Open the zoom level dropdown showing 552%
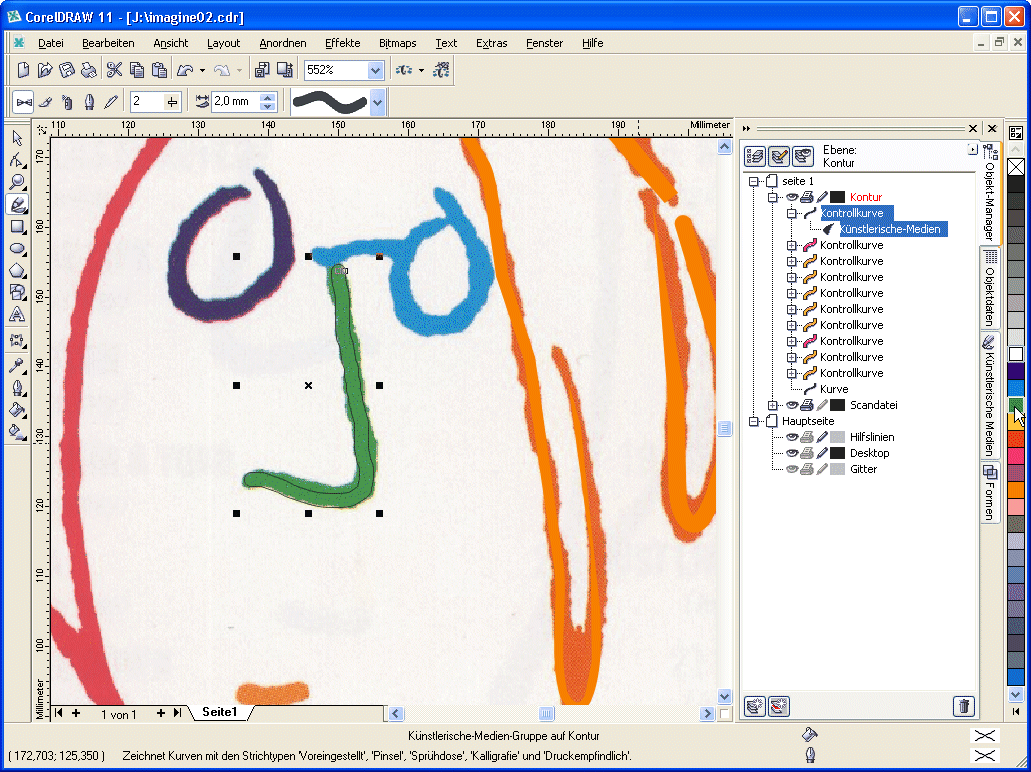The image size is (1031, 772). point(375,70)
